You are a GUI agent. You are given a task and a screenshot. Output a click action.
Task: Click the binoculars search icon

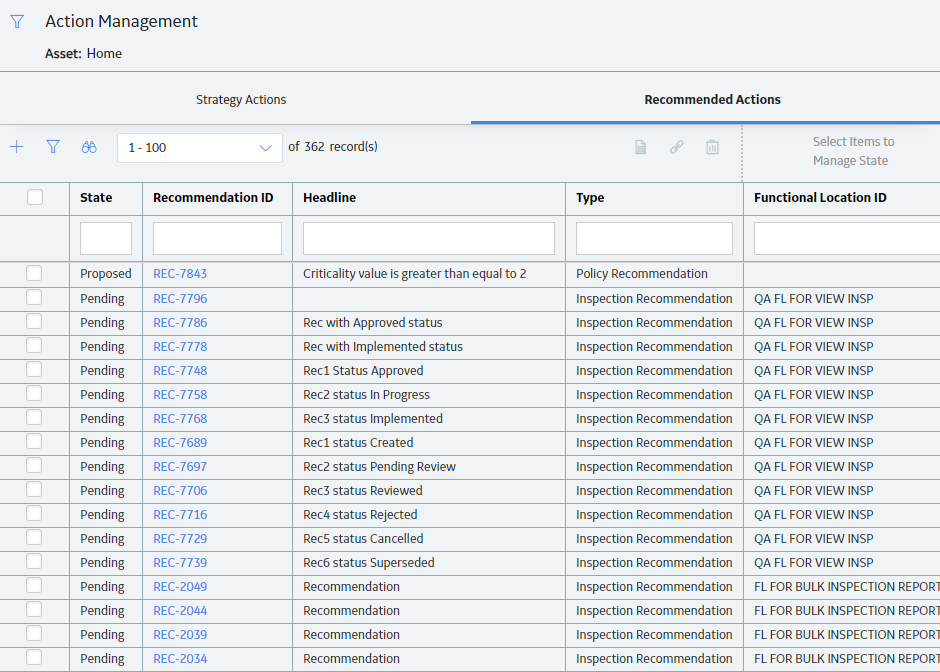[89, 147]
